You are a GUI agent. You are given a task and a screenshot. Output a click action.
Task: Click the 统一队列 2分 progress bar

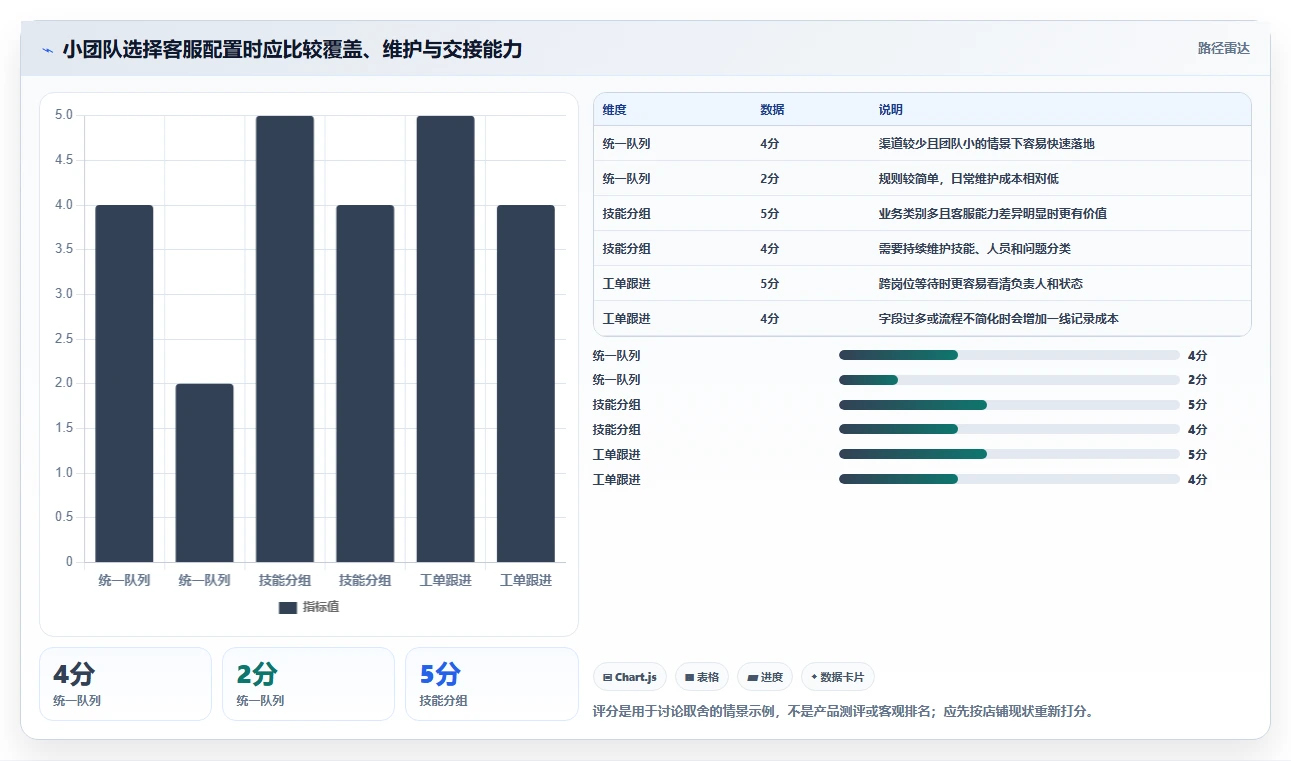coord(1010,380)
